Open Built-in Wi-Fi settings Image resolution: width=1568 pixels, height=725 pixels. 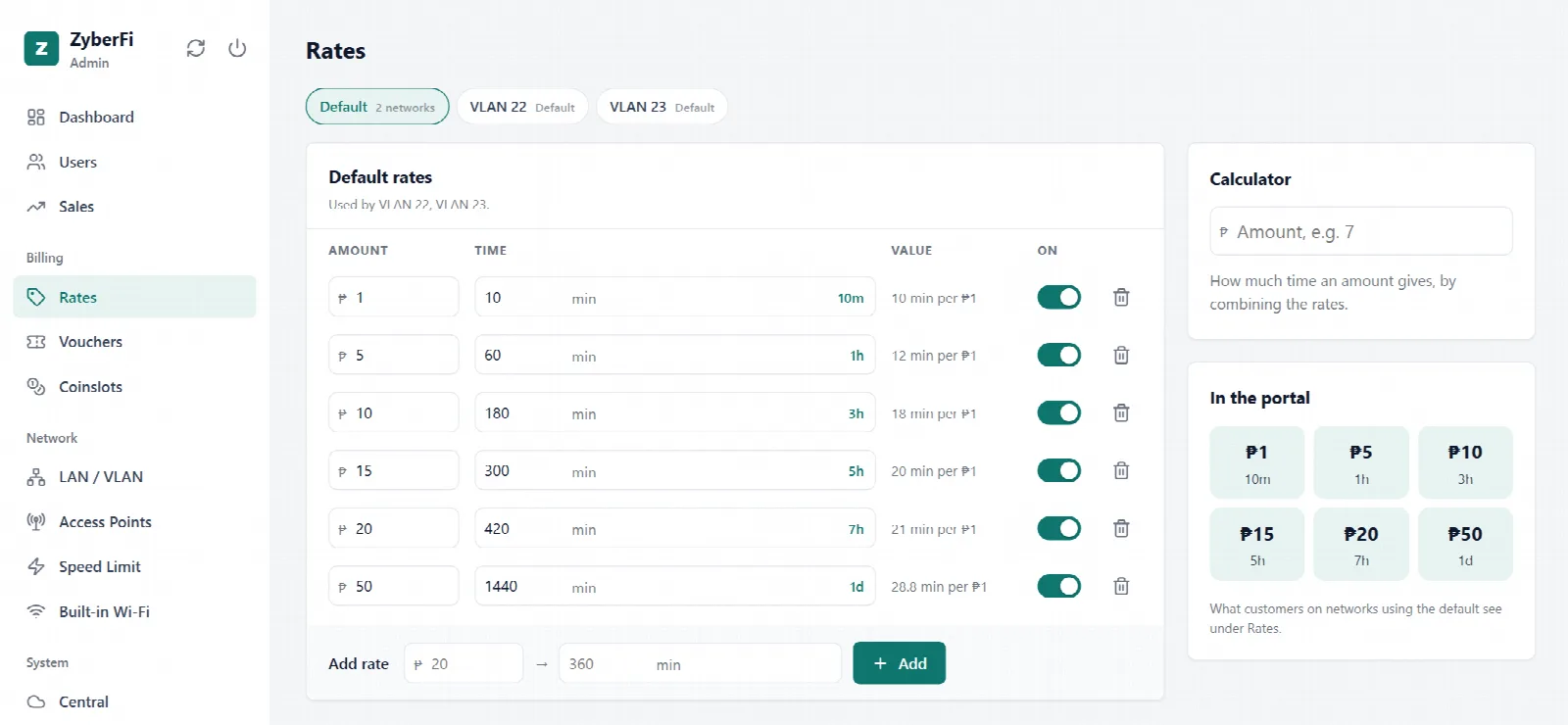pyautogui.click(x=134, y=612)
